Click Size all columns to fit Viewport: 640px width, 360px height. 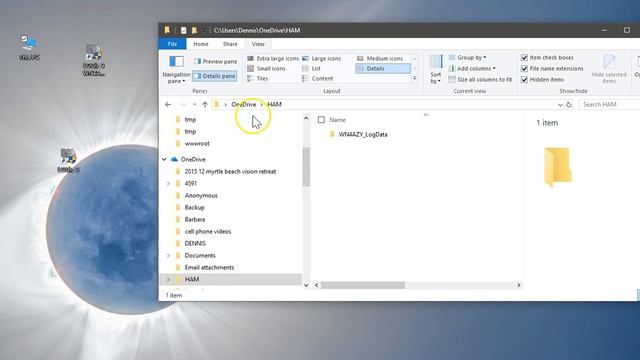point(480,80)
